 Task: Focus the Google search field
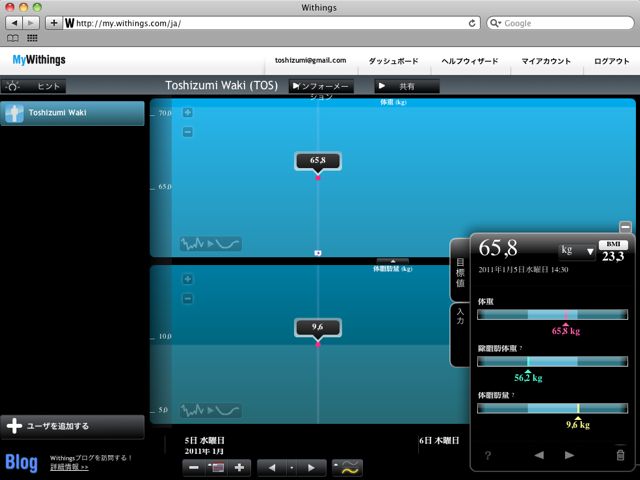(x=560, y=23)
